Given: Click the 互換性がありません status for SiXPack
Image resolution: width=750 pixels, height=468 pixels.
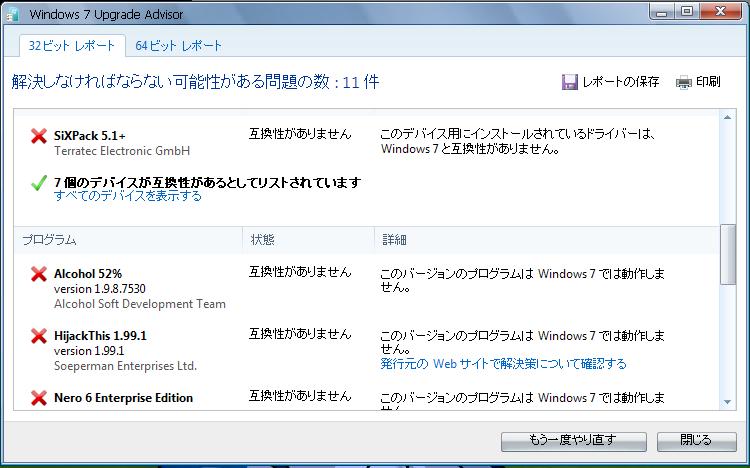Looking at the screenshot, I should 300,134.
